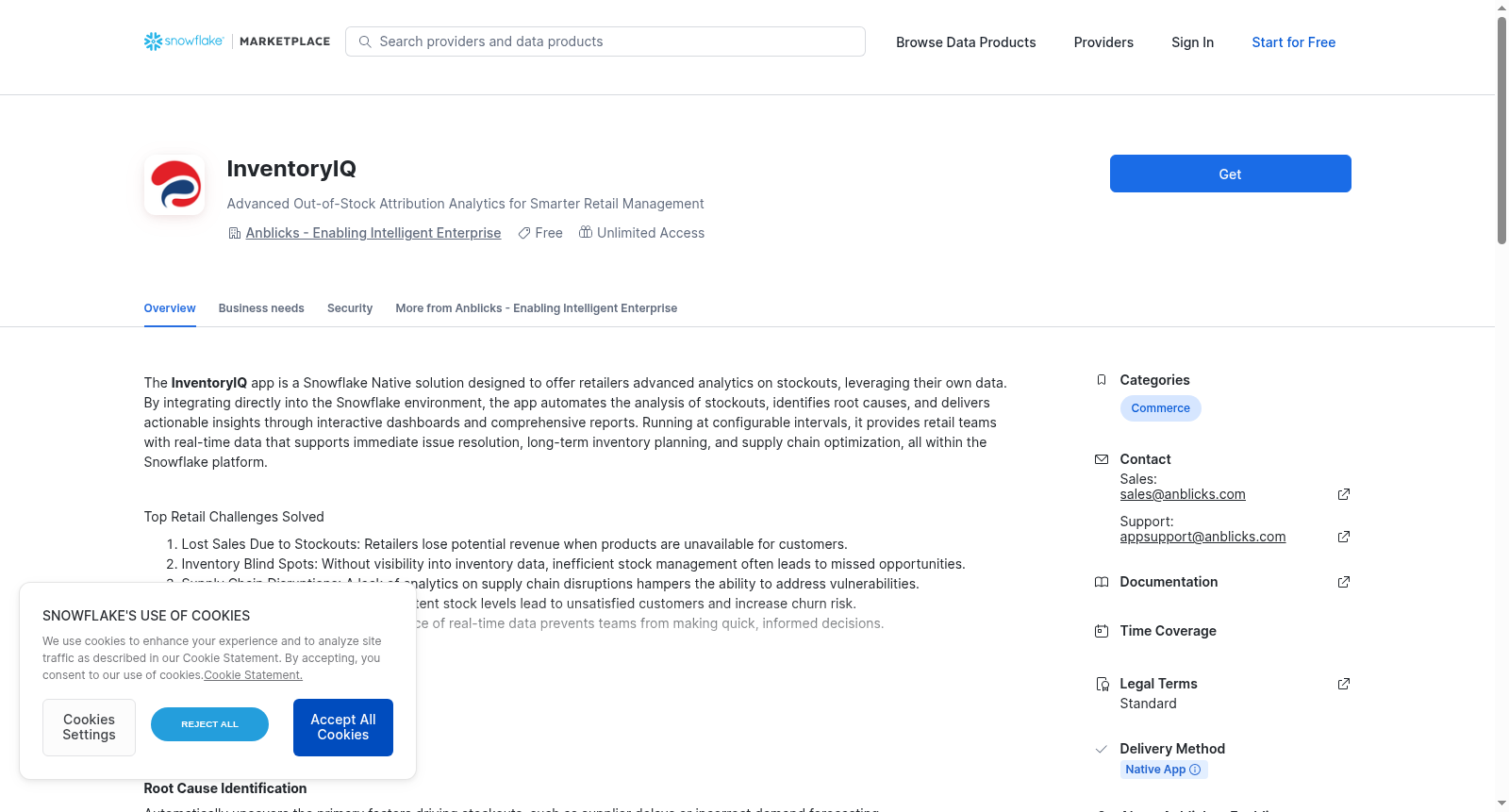The width and height of the screenshot is (1509, 812).
Task: Click the Unlimited Access label
Action: click(x=651, y=233)
